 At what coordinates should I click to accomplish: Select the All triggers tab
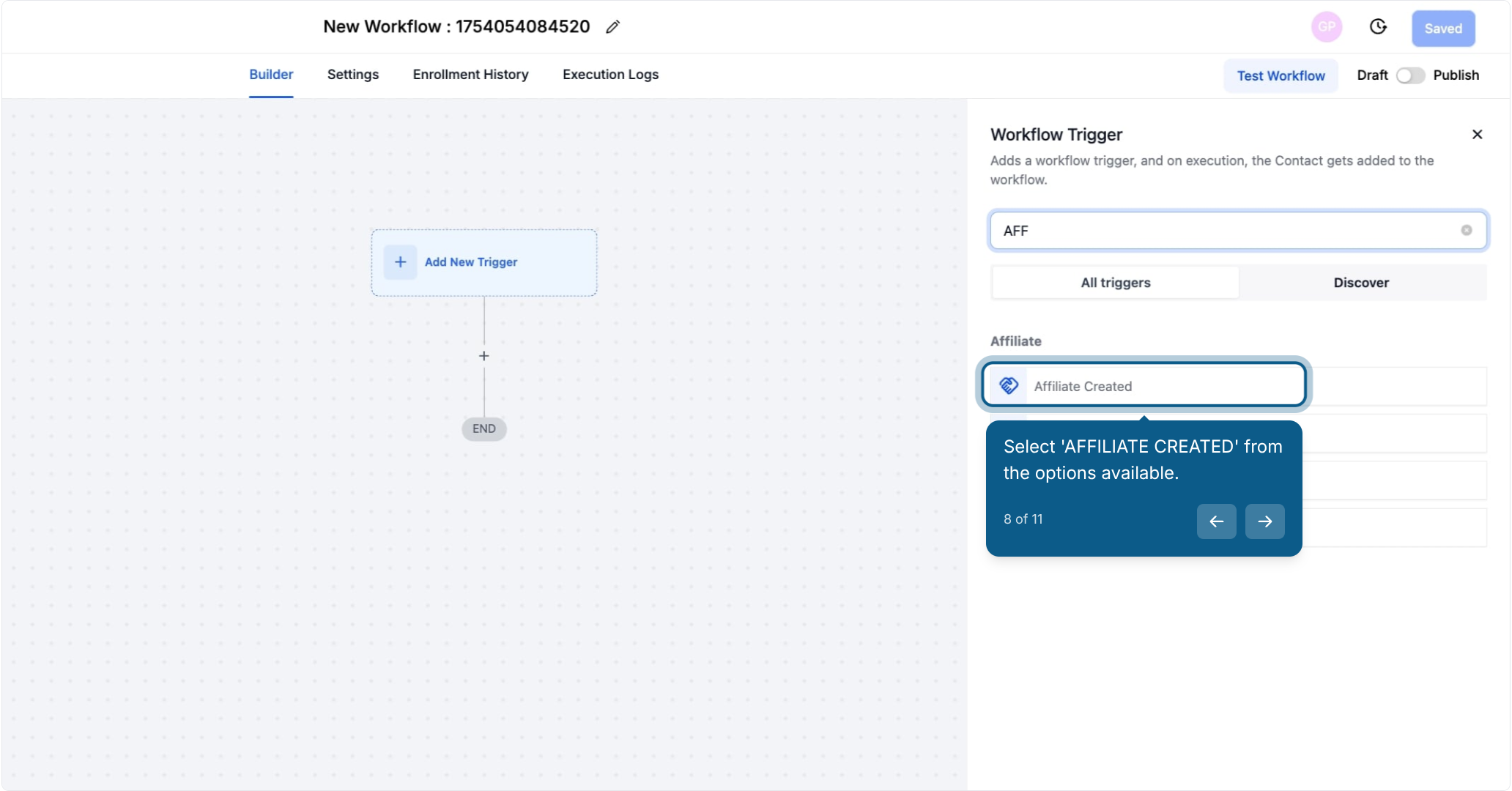point(1115,283)
